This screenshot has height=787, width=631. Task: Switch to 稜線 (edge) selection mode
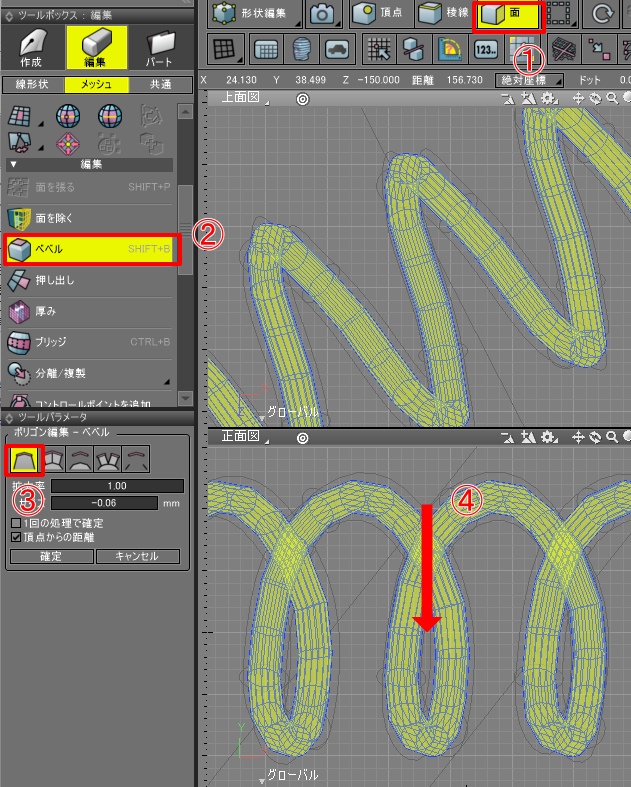(441, 15)
